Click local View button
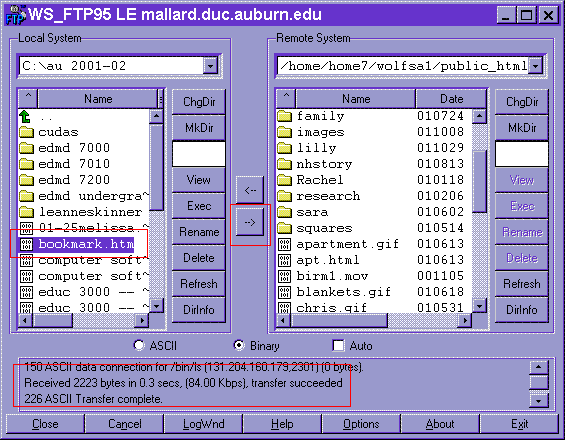 pyautogui.click(x=199, y=180)
